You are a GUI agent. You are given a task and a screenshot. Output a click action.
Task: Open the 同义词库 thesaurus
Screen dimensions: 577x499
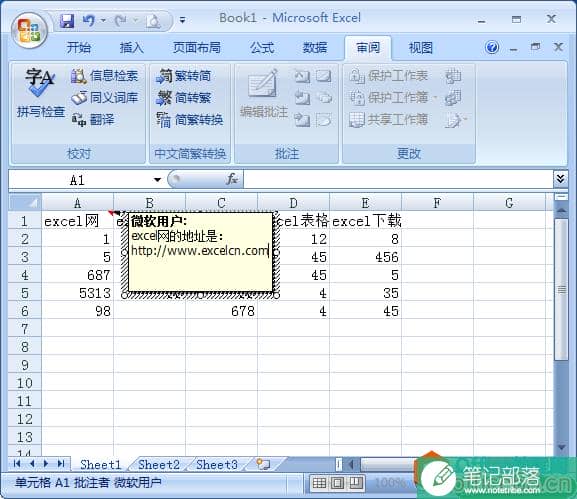105,98
